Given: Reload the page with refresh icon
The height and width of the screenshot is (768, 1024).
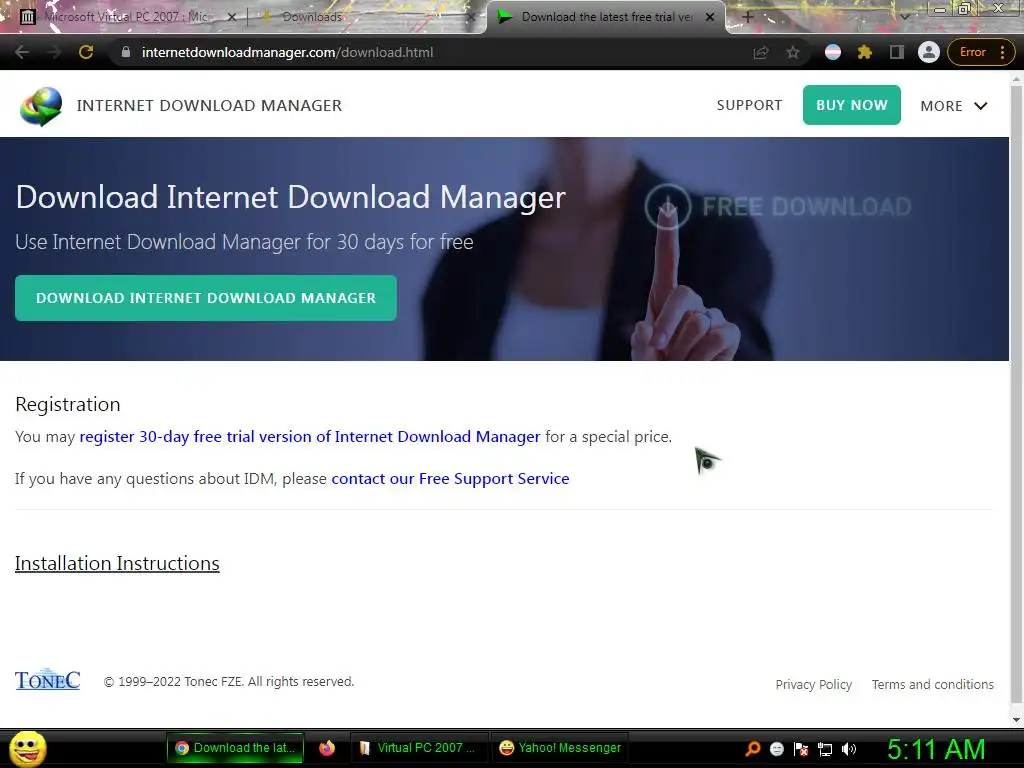Looking at the screenshot, I should point(86,52).
